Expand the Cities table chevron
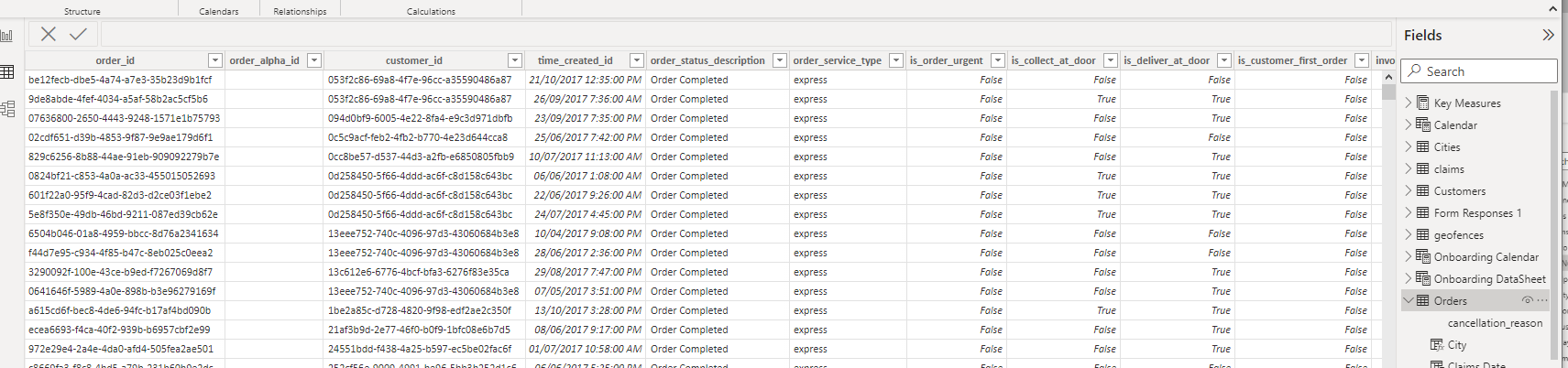Screen dimensions: 1568x368 click(1409, 146)
